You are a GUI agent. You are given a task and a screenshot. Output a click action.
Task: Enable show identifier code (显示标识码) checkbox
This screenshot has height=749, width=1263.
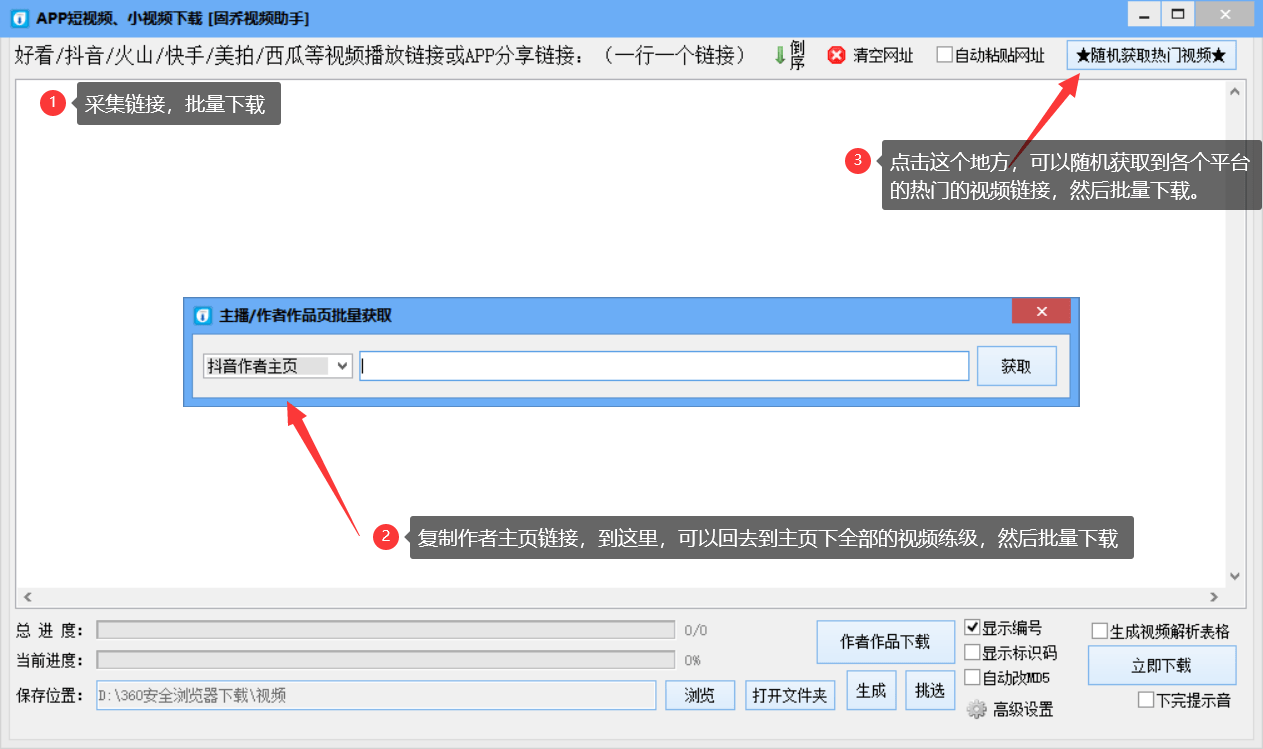click(x=972, y=653)
